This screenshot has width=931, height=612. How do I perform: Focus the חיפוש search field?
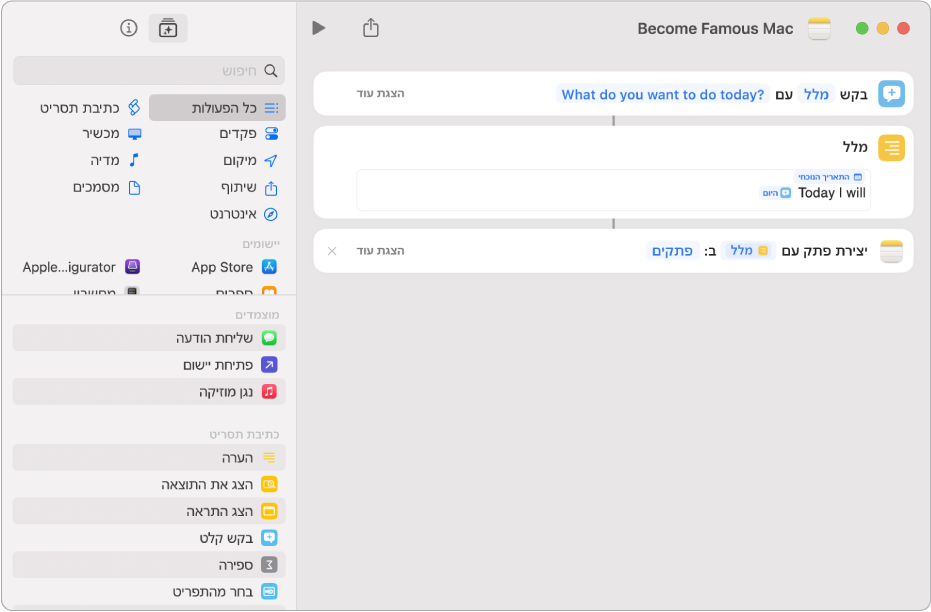tap(149, 71)
